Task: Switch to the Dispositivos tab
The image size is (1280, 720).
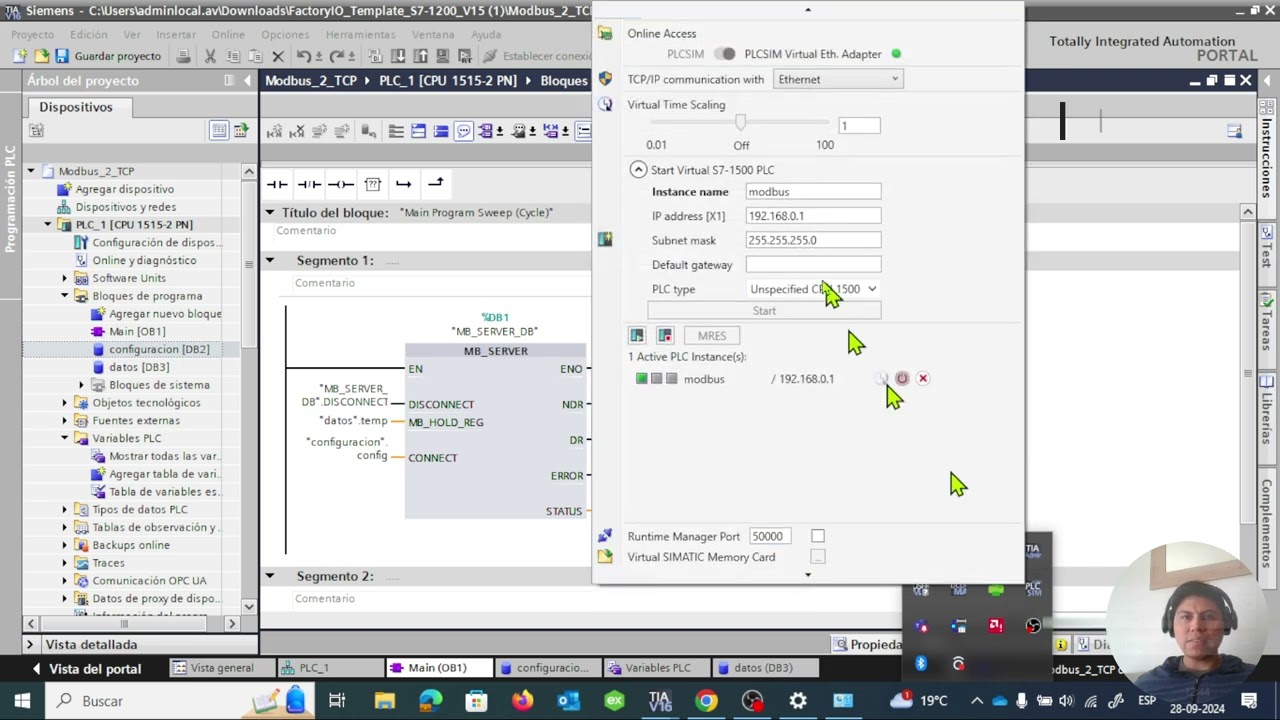Action: (x=76, y=107)
